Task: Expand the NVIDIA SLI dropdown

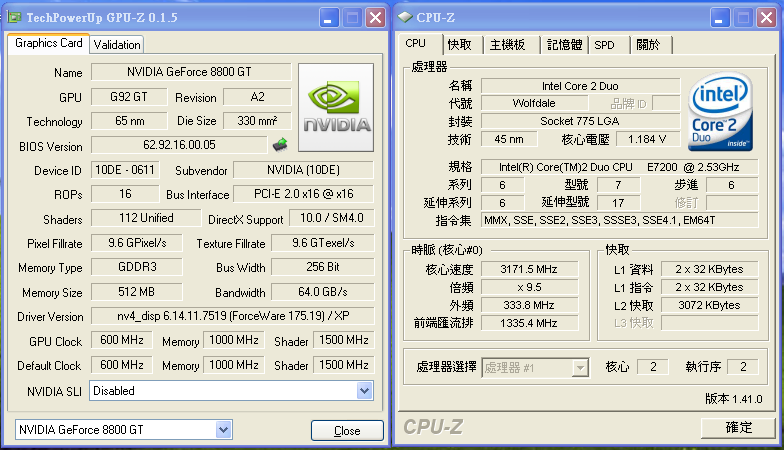Action: [365, 391]
